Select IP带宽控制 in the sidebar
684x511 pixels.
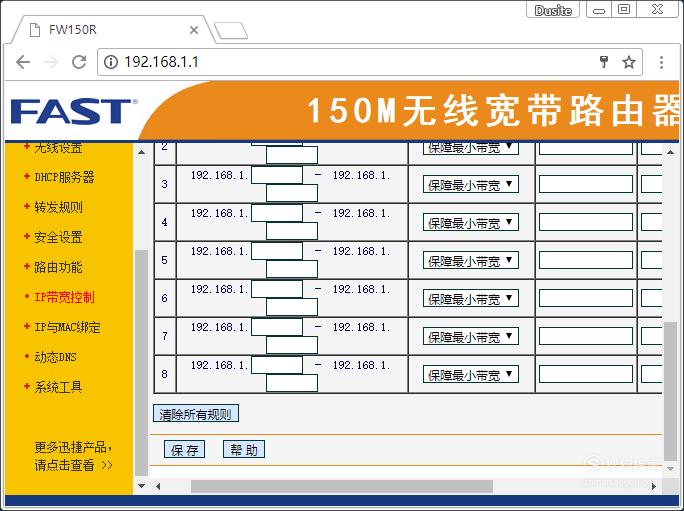point(64,297)
